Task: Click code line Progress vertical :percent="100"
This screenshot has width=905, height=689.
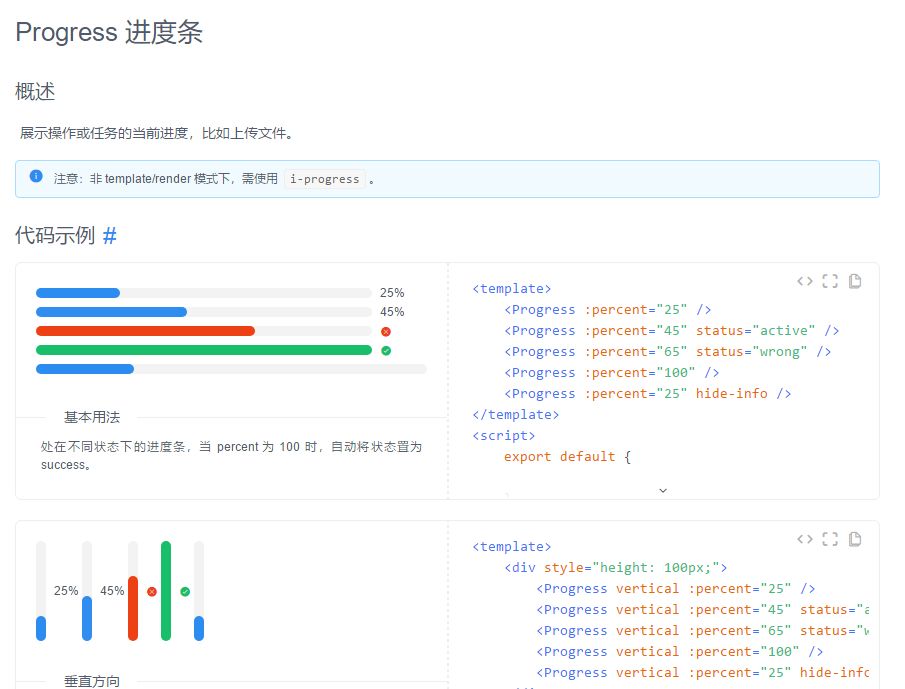Action: [680, 651]
